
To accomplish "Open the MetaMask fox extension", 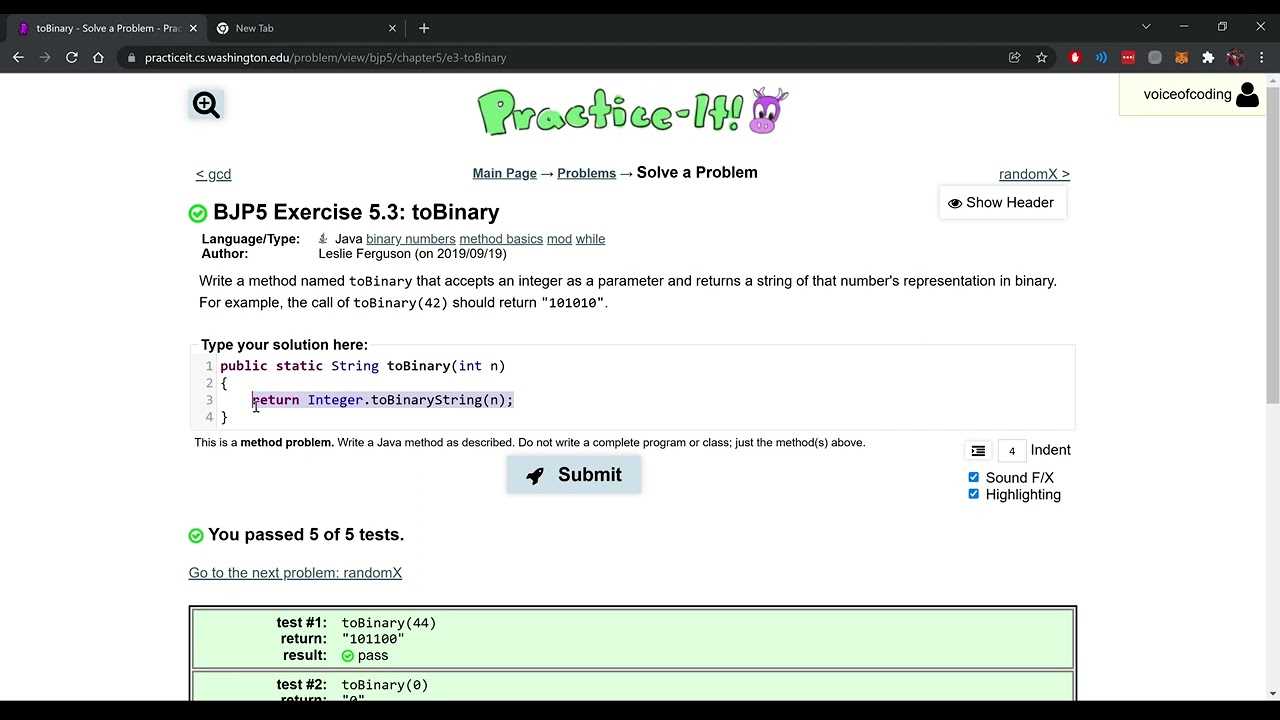I will click(1181, 58).
